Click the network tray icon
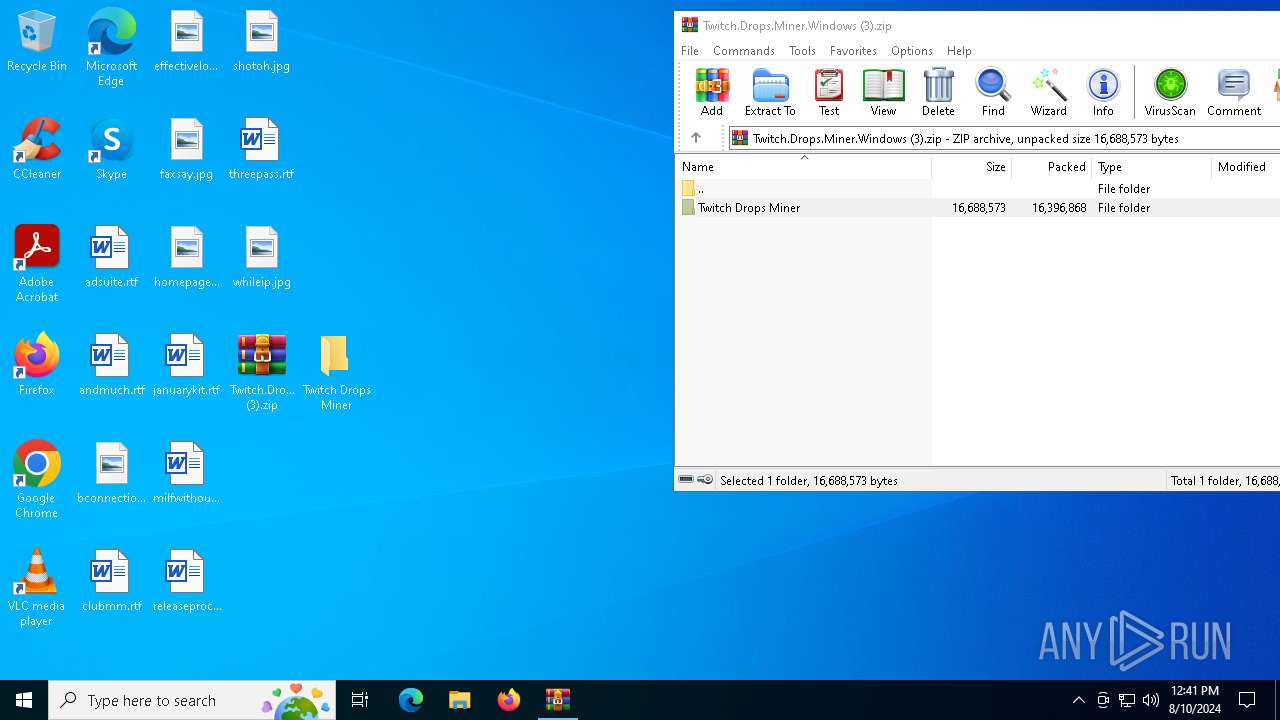Image resolution: width=1280 pixels, height=720 pixels. coord(1127,700)
